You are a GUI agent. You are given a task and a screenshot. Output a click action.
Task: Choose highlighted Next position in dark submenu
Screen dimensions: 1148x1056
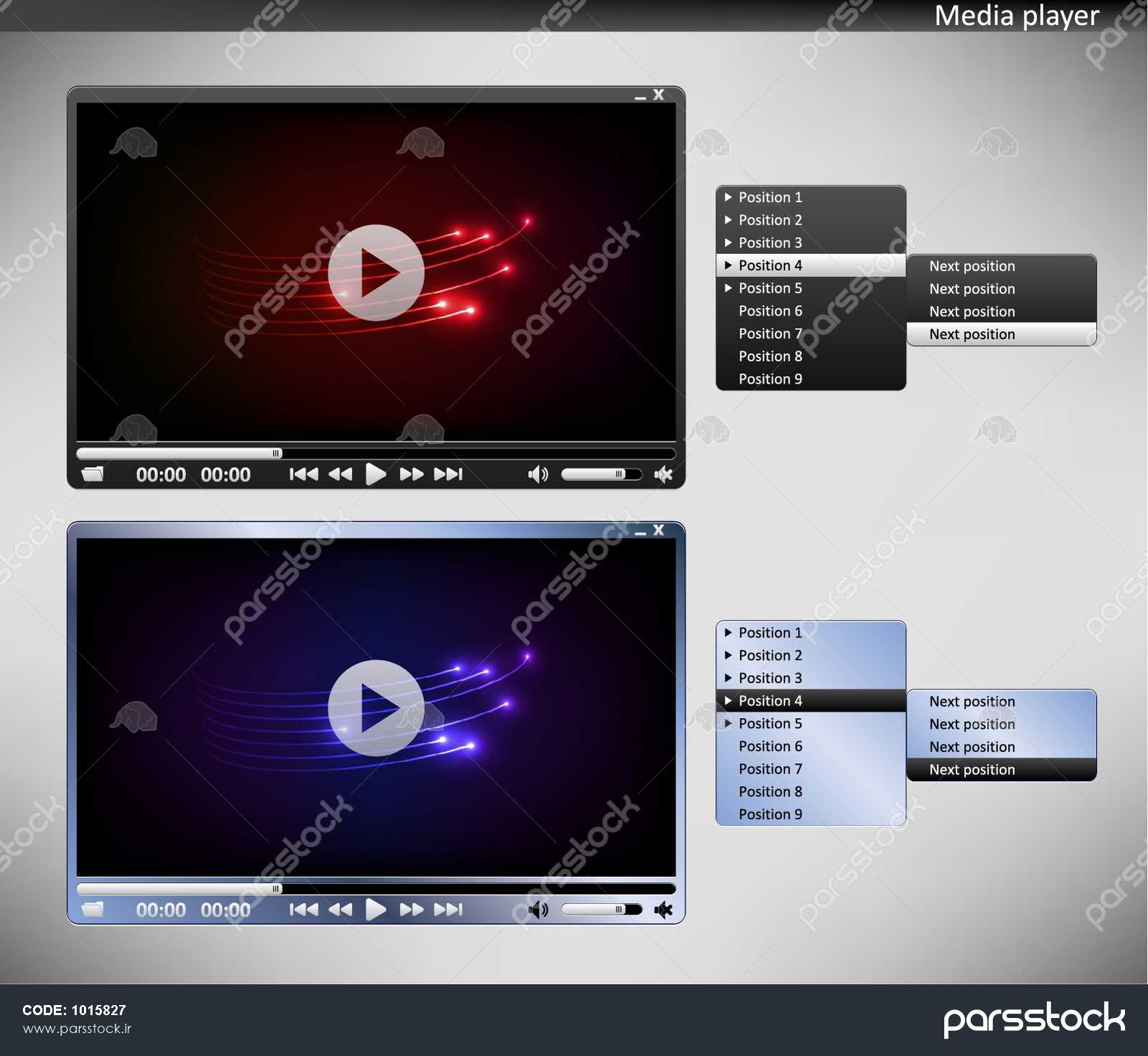[x=972, y=334]
